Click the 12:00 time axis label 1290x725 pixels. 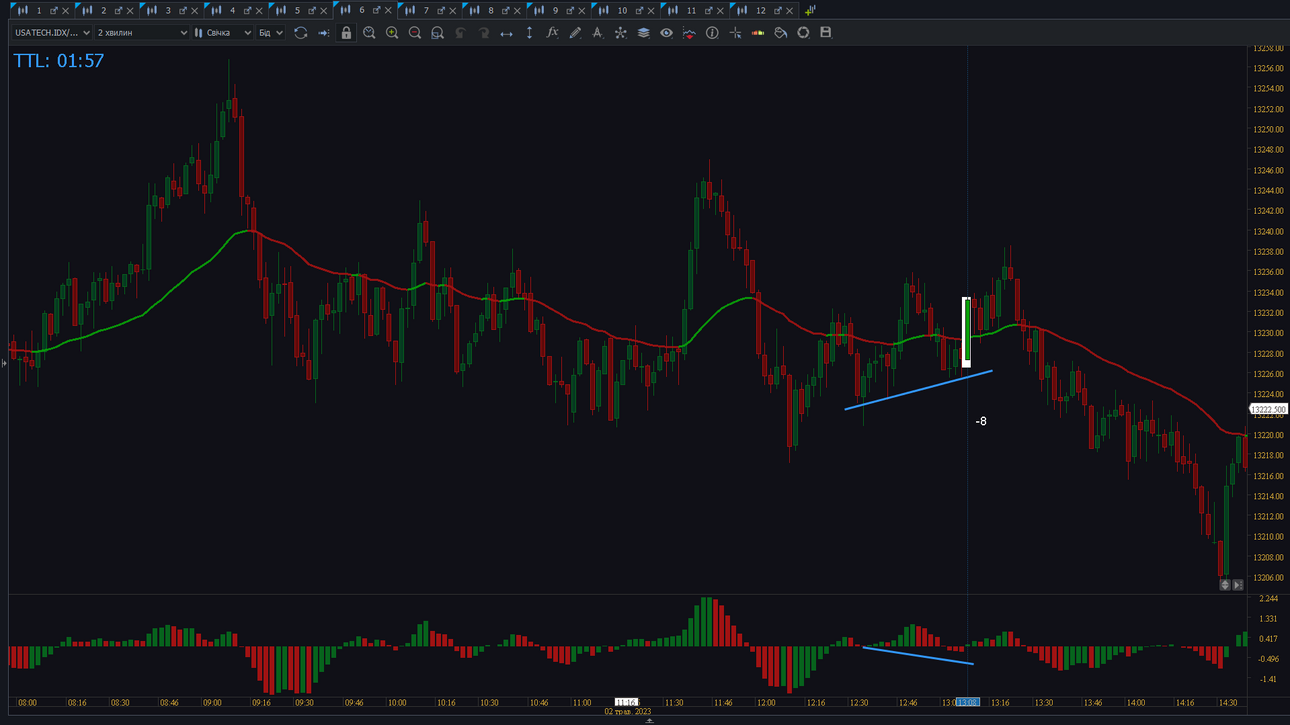click(766, 703)
